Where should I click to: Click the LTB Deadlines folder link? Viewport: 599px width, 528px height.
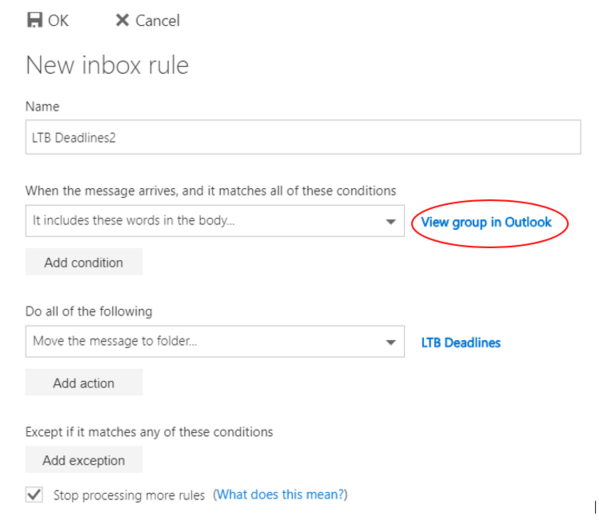pyautogui.click(x=461, y=343)
